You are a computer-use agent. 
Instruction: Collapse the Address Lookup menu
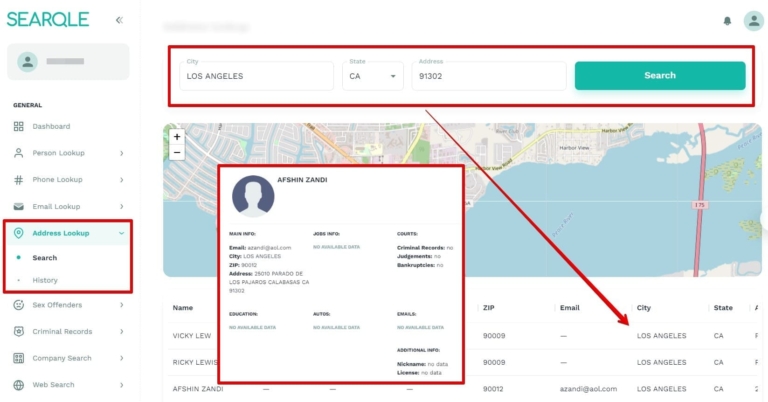click(121, 233)
